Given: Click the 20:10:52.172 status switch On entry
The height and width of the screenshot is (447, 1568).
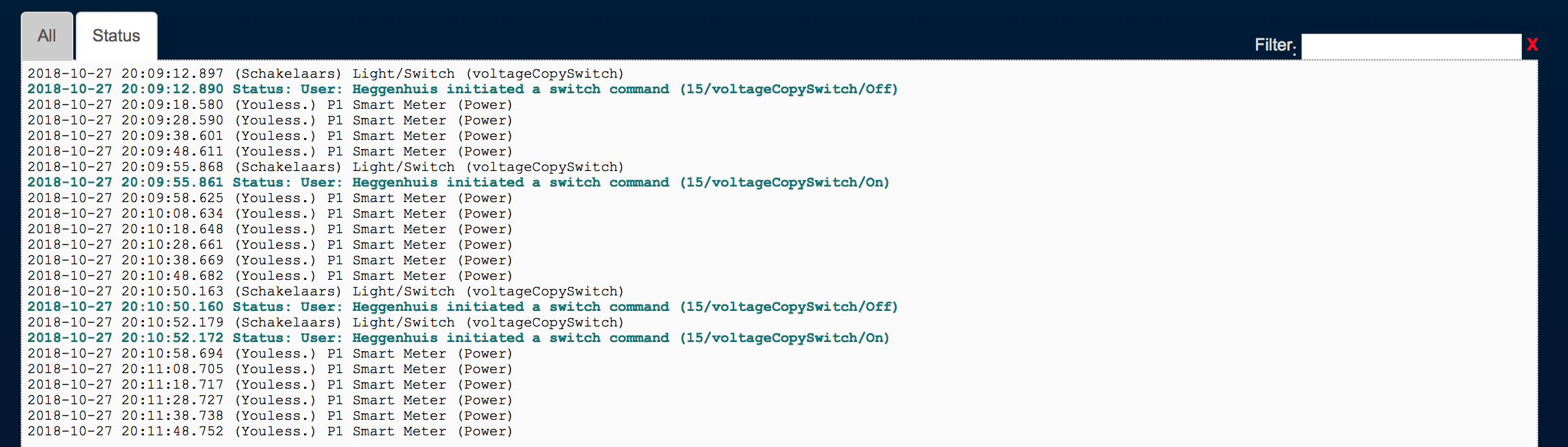Looking at the screenshot, I should click(x=458, y=338).
